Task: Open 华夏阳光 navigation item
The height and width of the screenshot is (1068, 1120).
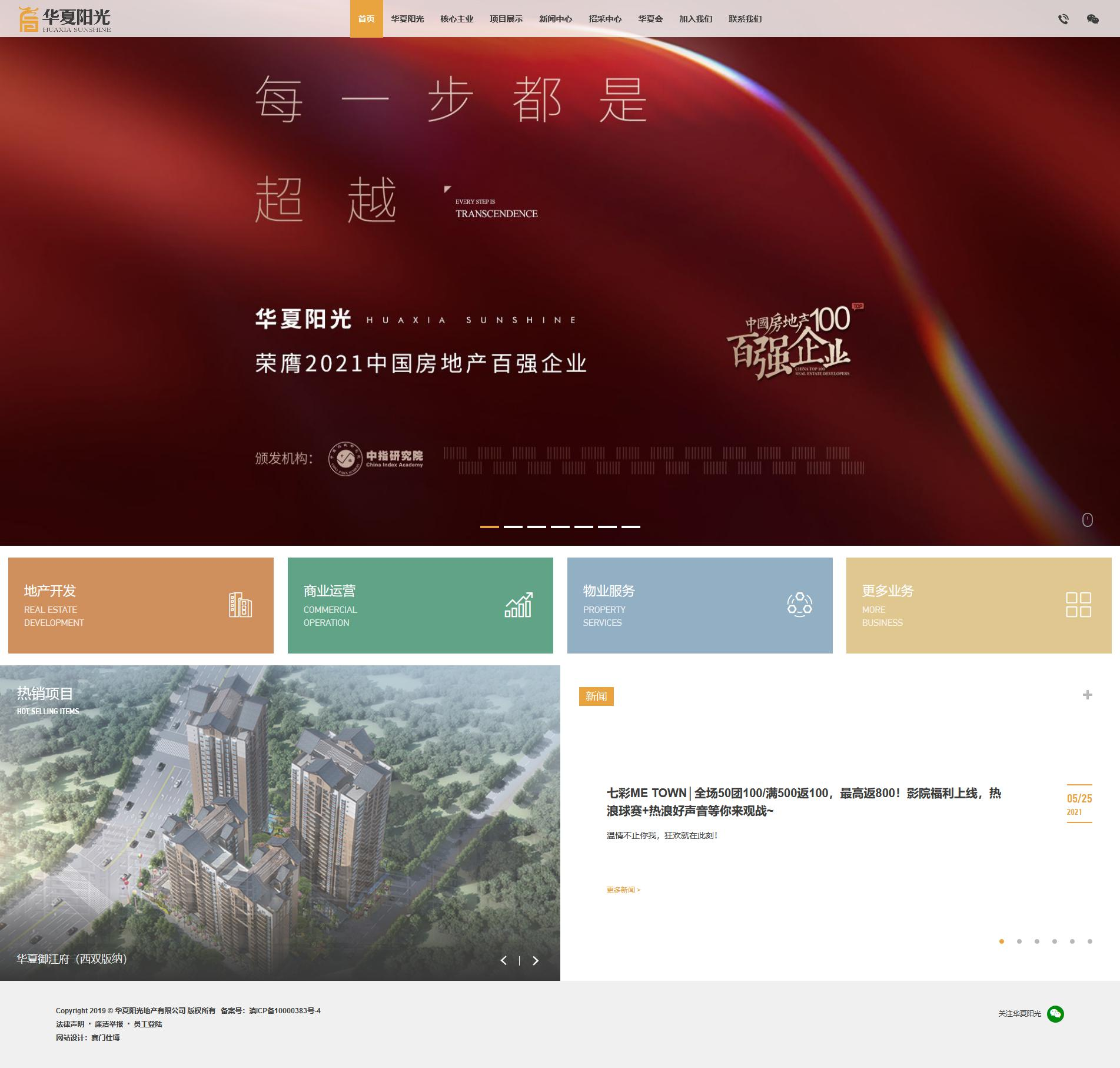Action: (x=407, y=19)
